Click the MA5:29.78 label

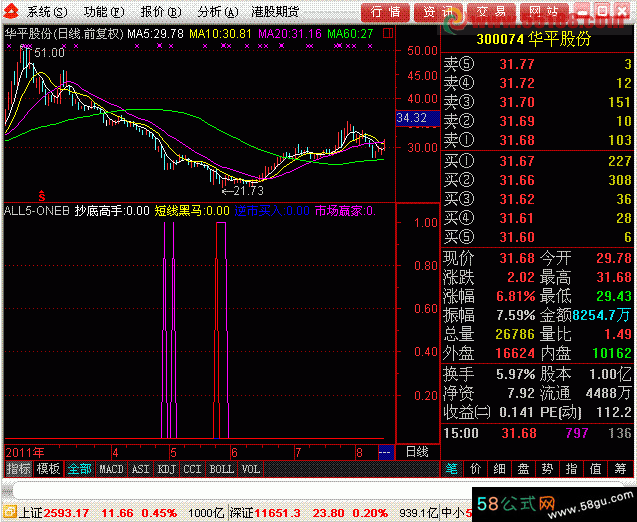[156, 34]
